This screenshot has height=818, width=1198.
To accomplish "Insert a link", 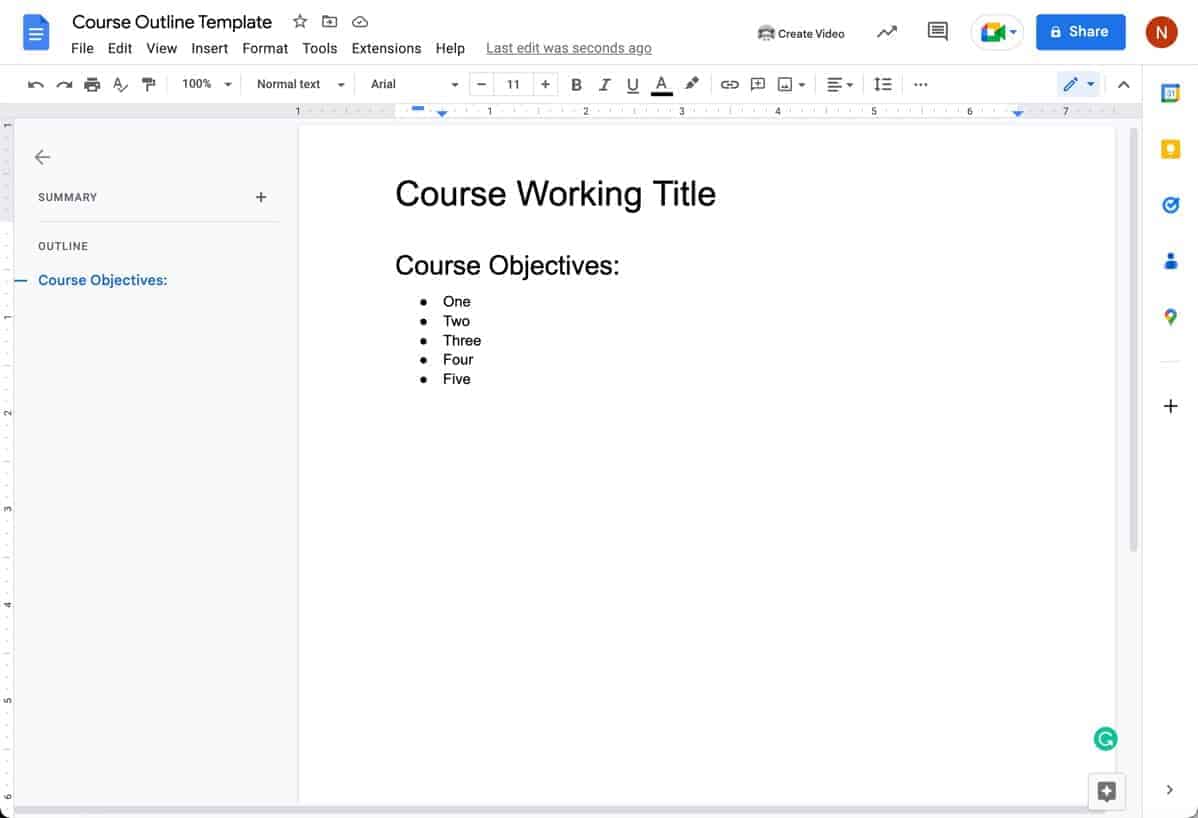I will pyautogui.click(x=730, y=85).
